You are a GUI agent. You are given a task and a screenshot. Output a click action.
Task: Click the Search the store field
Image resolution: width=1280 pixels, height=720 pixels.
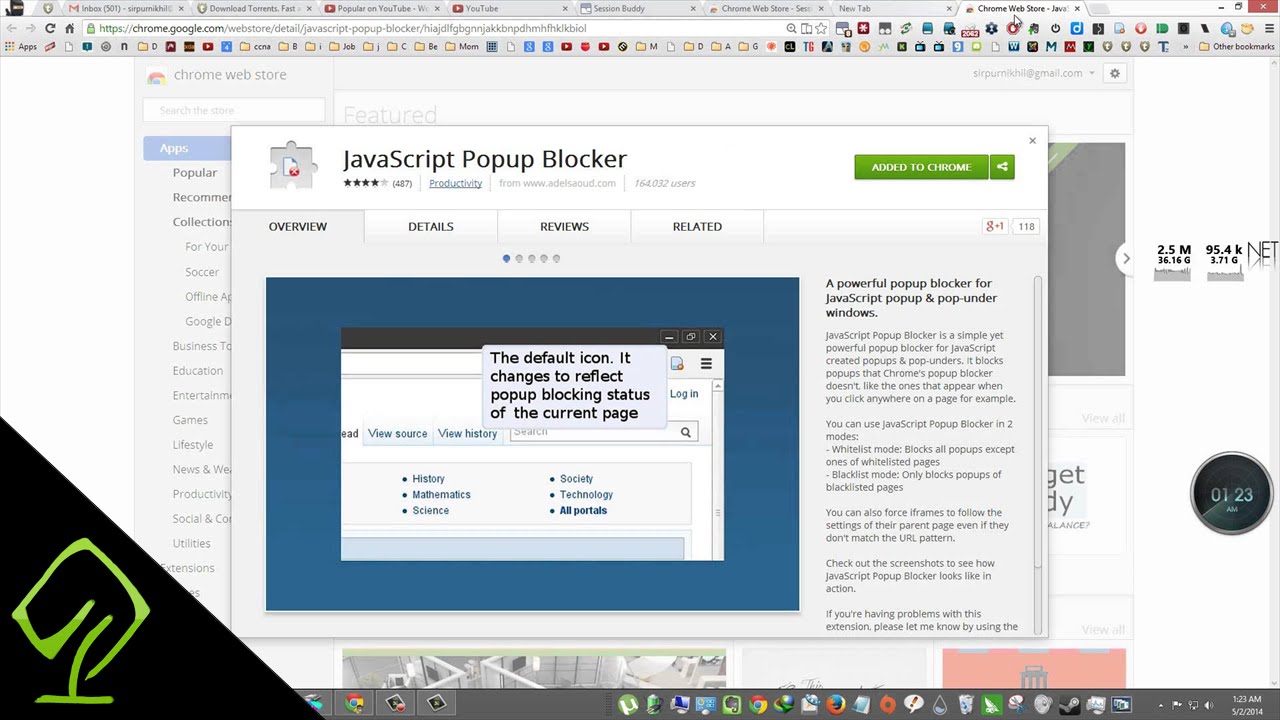pos(234,110)
